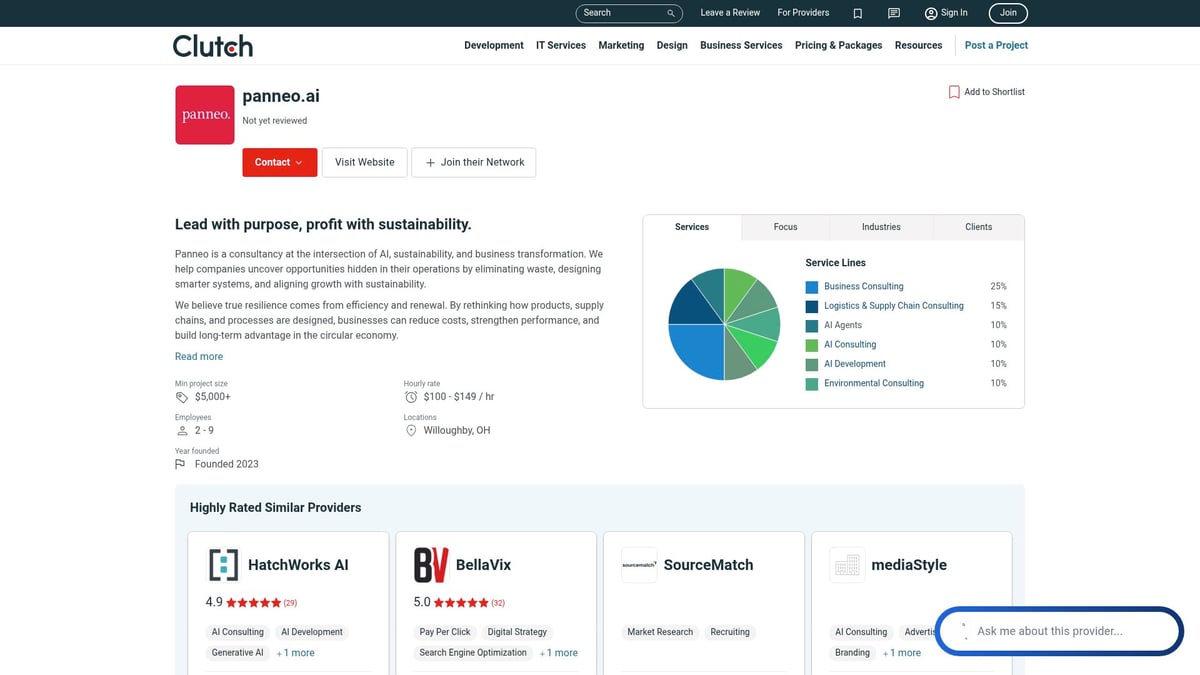This screenshot has width=1200, height=675.
Task: Click Environmental Consulting service link
Action: point(874,384)
